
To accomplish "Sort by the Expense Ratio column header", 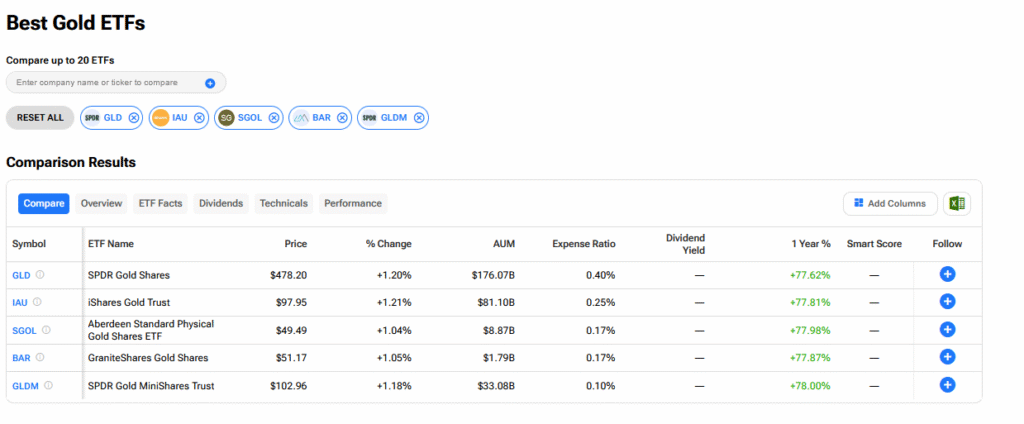I will (584, 244).
